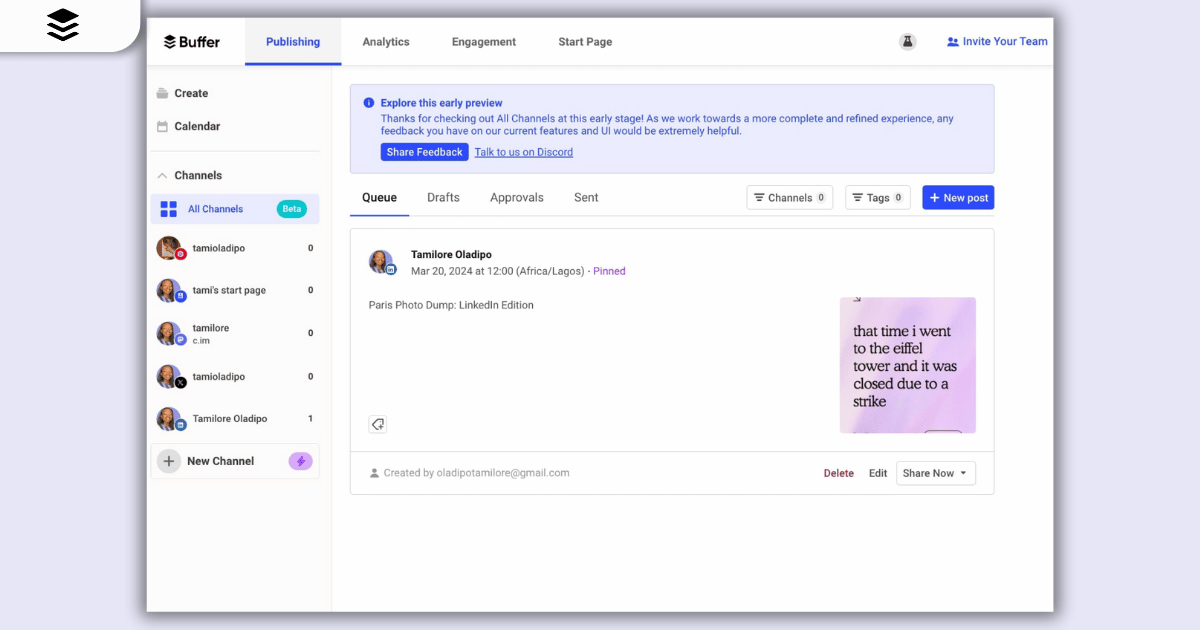Collapse the Channels section chevron
The image size is (1200, 630).
point(162,176)
